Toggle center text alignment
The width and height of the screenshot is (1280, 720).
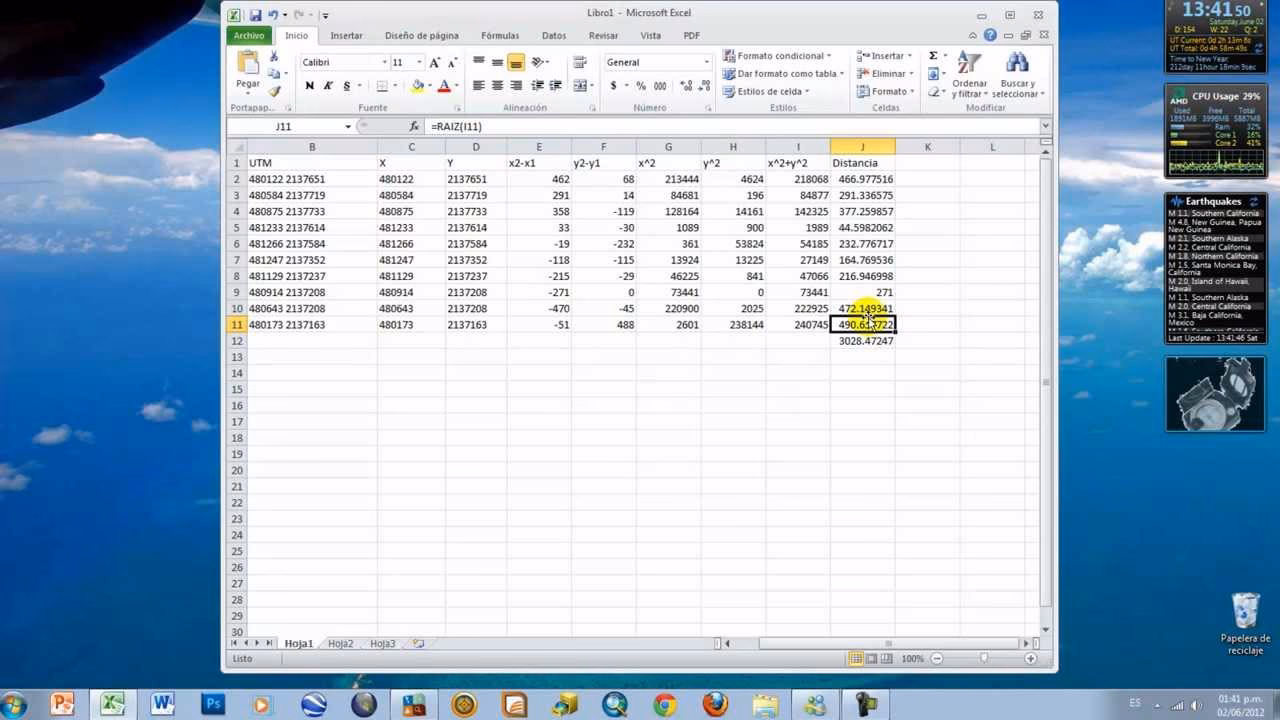click(x=495, y=84)
